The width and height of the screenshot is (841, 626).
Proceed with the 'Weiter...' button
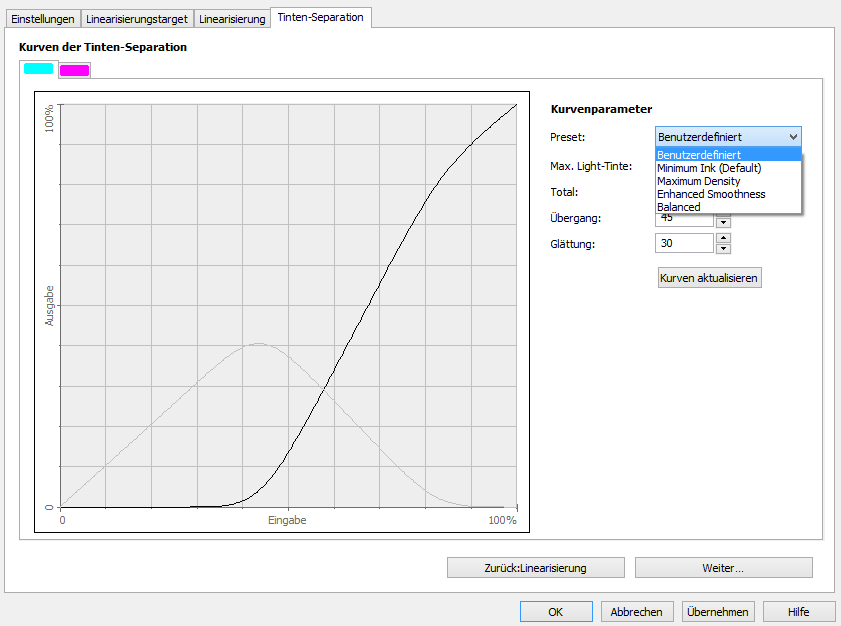click(723, 568)
